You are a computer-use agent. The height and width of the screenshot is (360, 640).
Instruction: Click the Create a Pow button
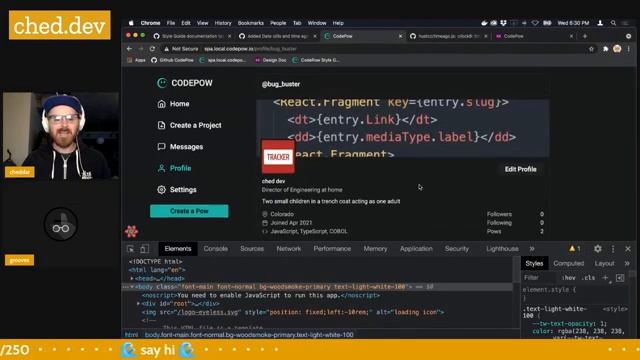189,211
